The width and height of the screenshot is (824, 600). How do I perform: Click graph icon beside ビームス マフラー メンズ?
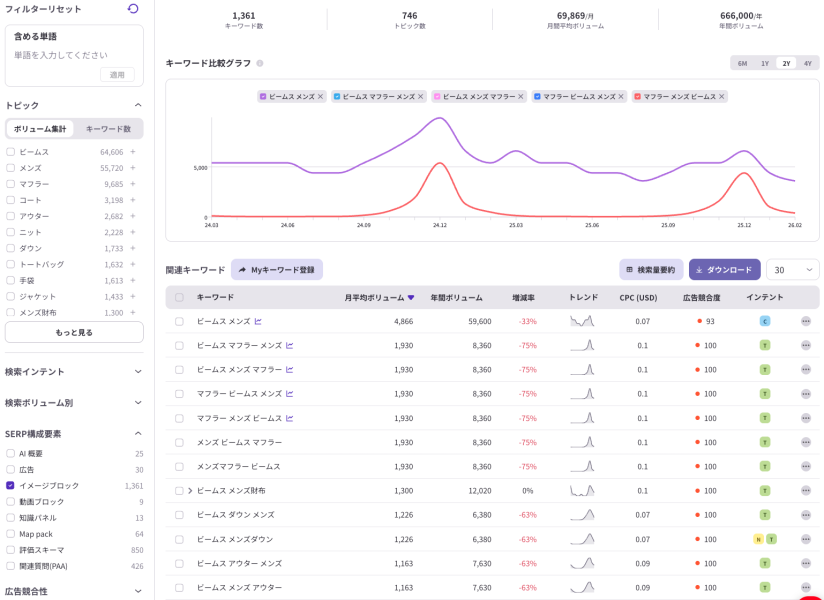tap(290, 345)
